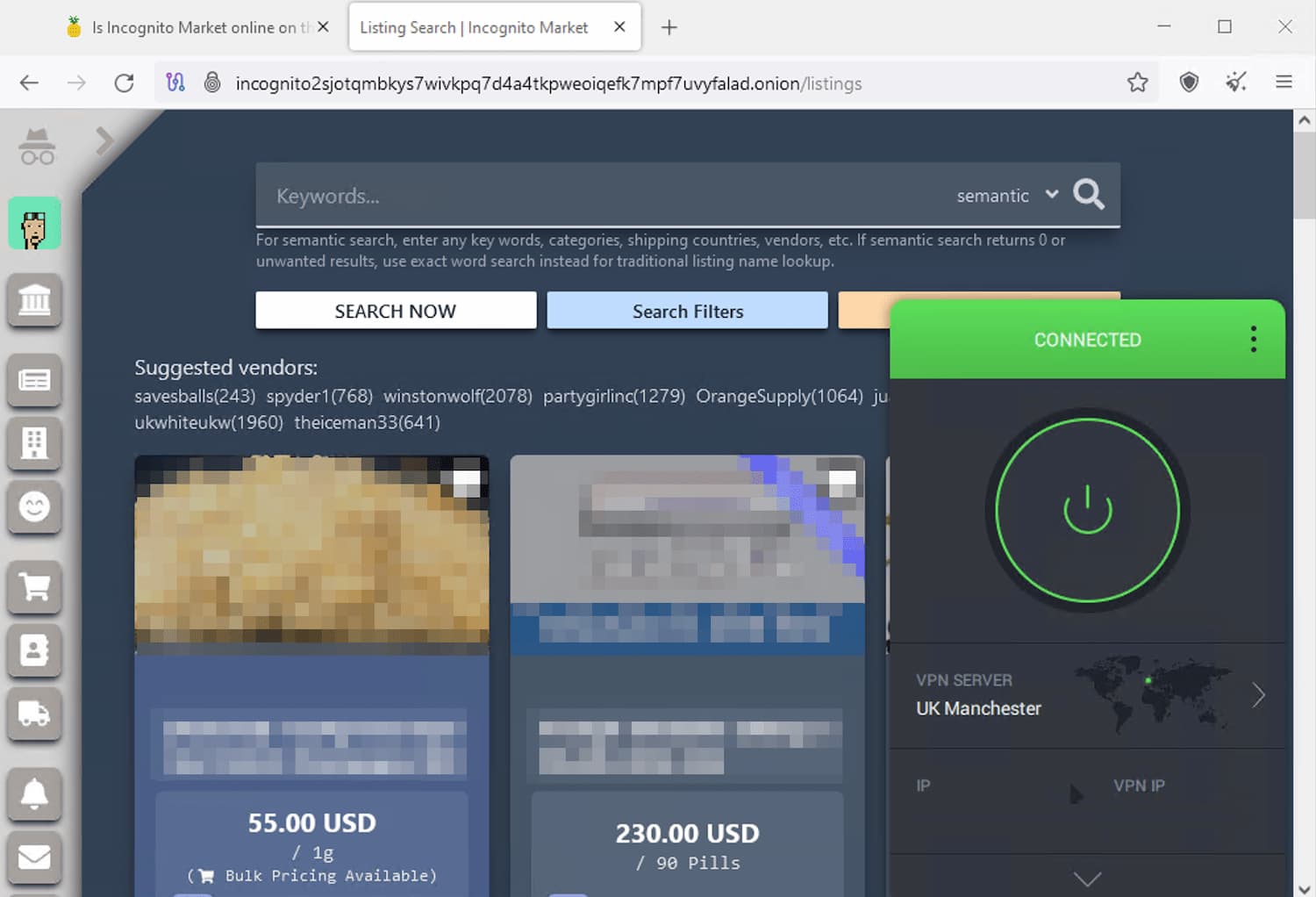Click Bulk Pricing Available on first listing
Viewport: 1316px width, 897px height.
(x=311, y=875)
